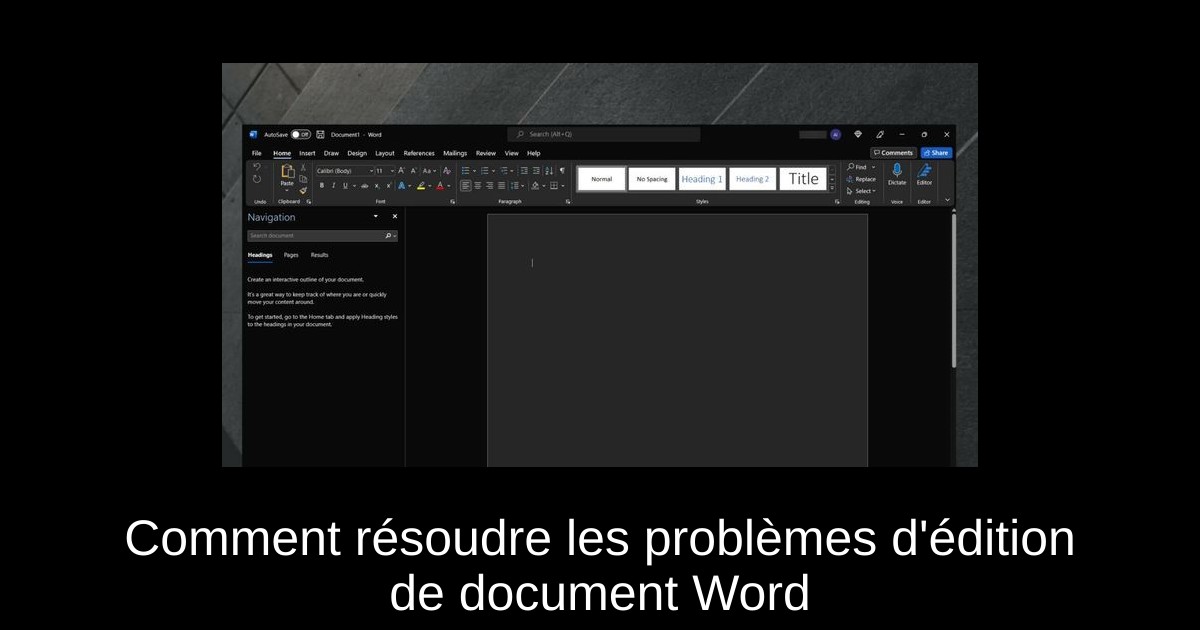The image size is (1200, 630).
Task: Click in the Search (Alt+Q) box
Action: point(604,134)
